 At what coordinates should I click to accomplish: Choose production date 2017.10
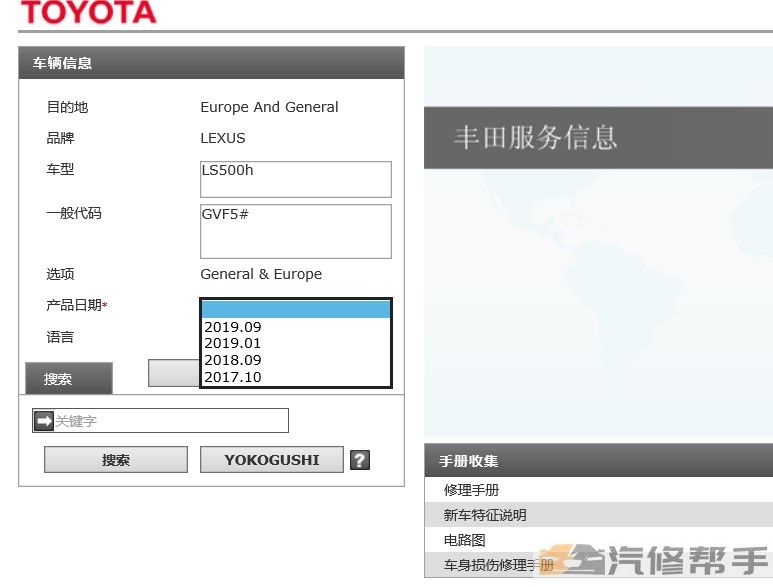(x=296, y=377)
